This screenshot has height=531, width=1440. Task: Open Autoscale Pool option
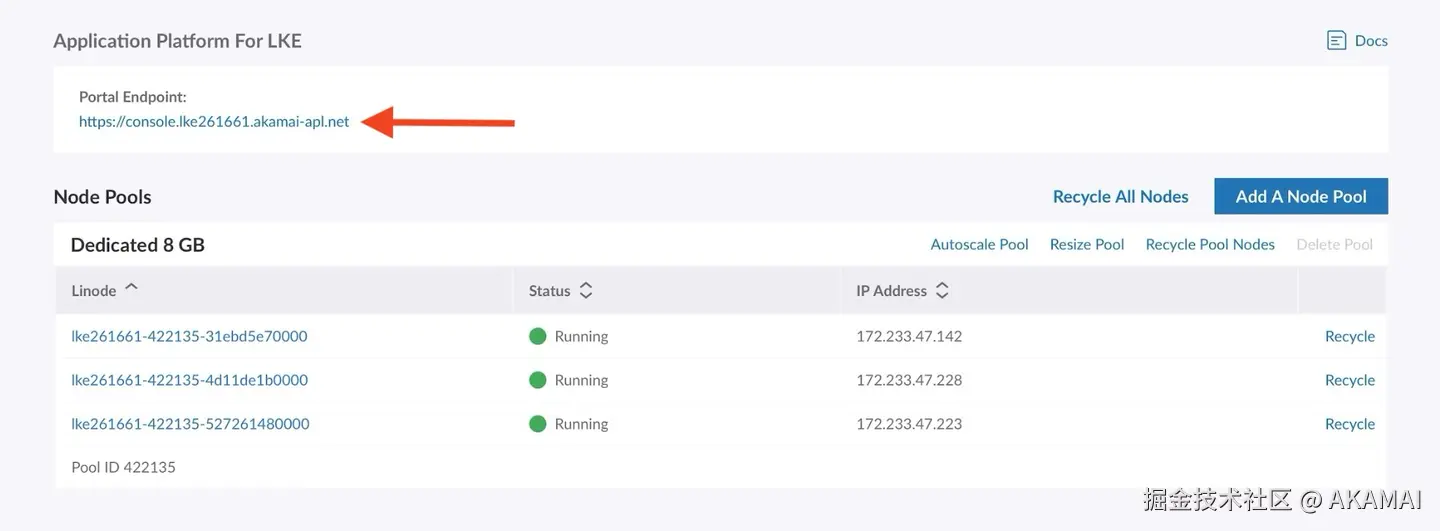(x=979, y=244)
